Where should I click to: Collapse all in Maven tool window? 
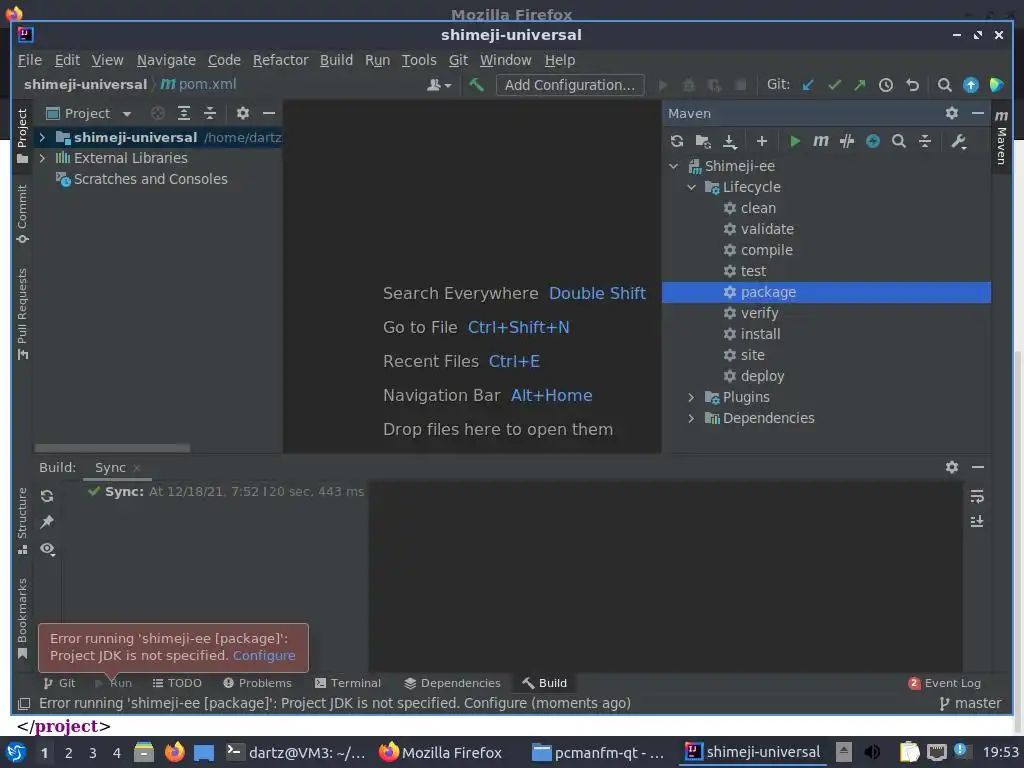tap(925, 141)
